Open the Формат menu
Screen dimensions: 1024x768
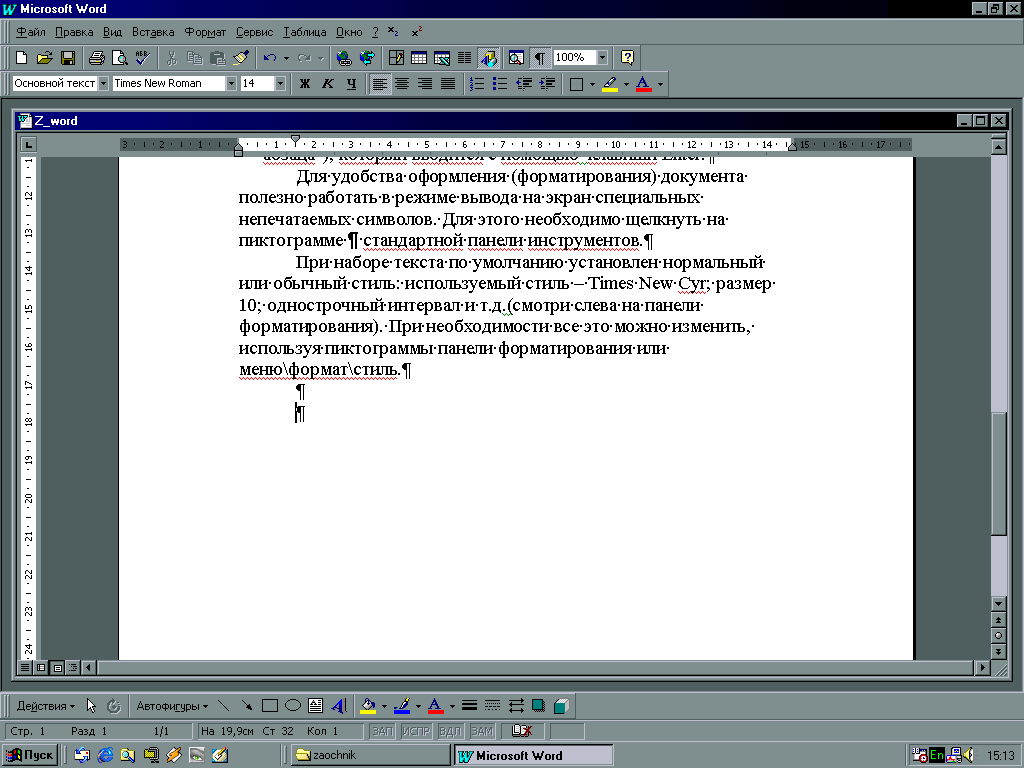click(x=205, y=32)
